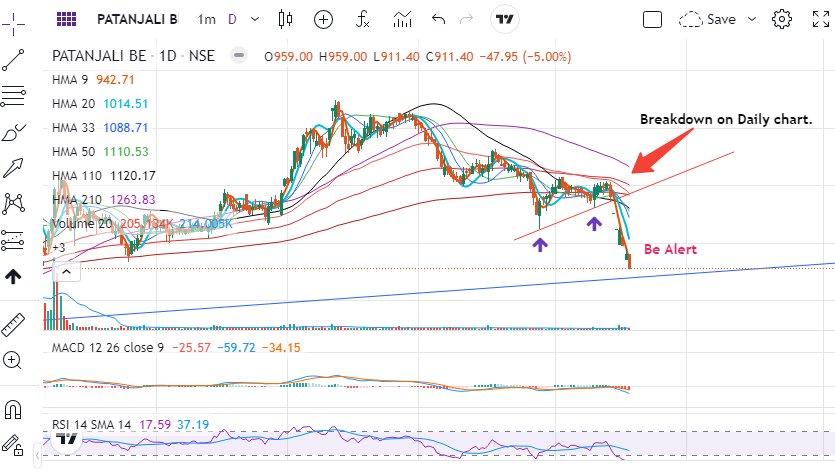Collapse the indicator legend chevron
The height and width of the screenshot is (469, 835).
click(66, 272)
